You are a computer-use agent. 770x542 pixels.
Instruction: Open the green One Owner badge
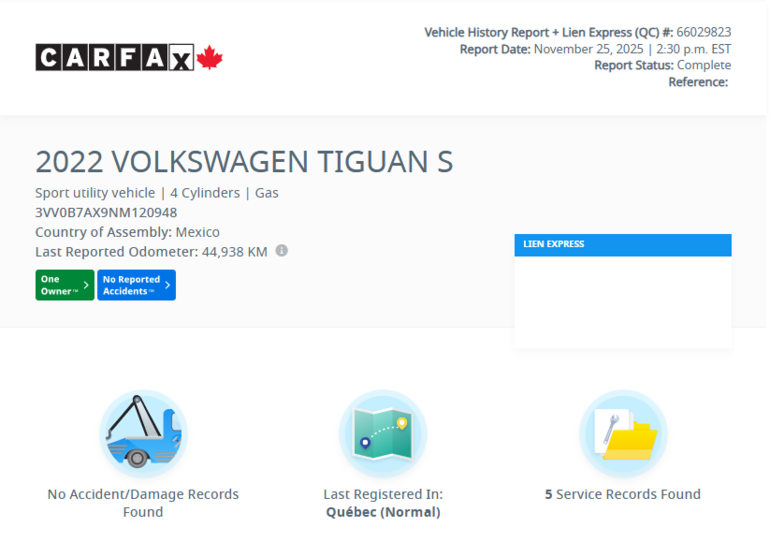64,286
